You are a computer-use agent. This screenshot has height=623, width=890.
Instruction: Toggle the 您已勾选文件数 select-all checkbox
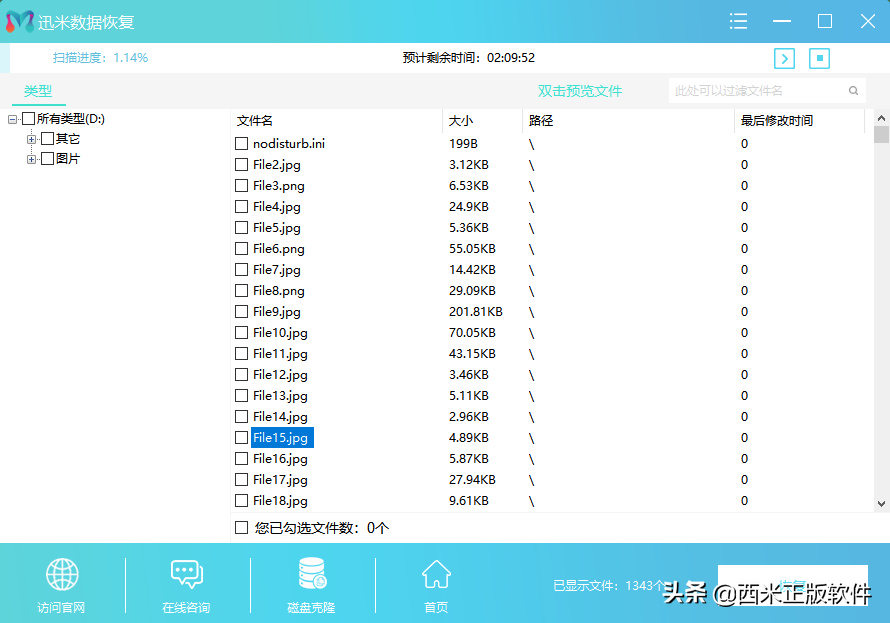(x=241, y=528)
